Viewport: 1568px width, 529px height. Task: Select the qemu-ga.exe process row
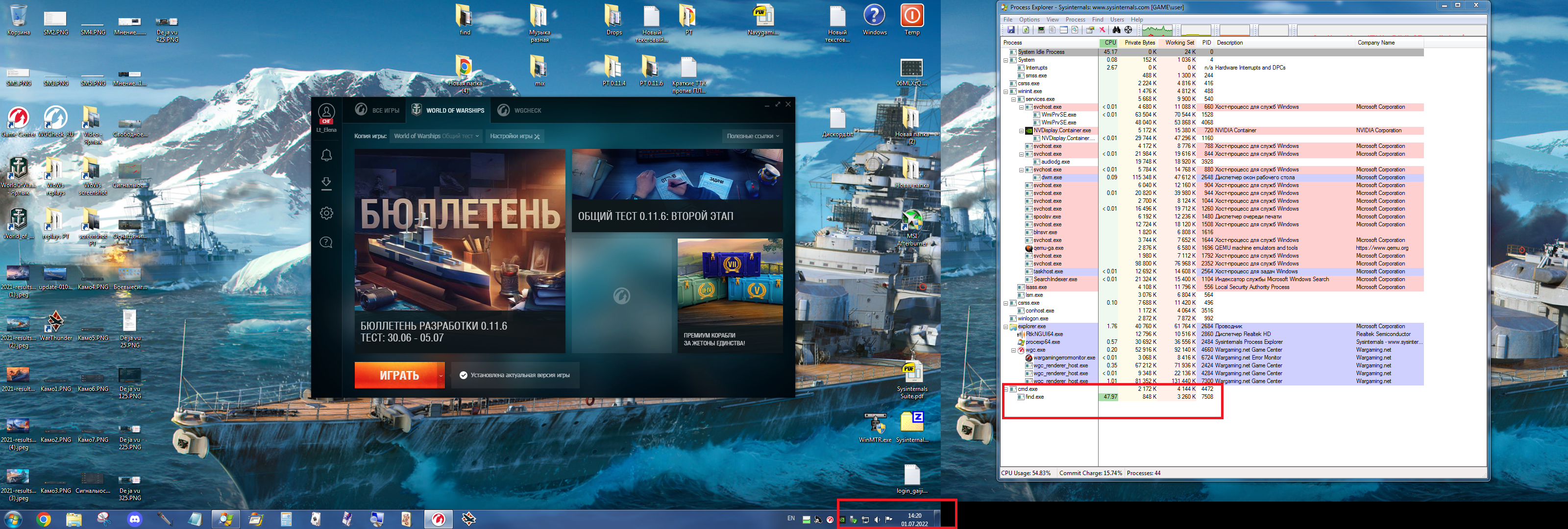1213,248
